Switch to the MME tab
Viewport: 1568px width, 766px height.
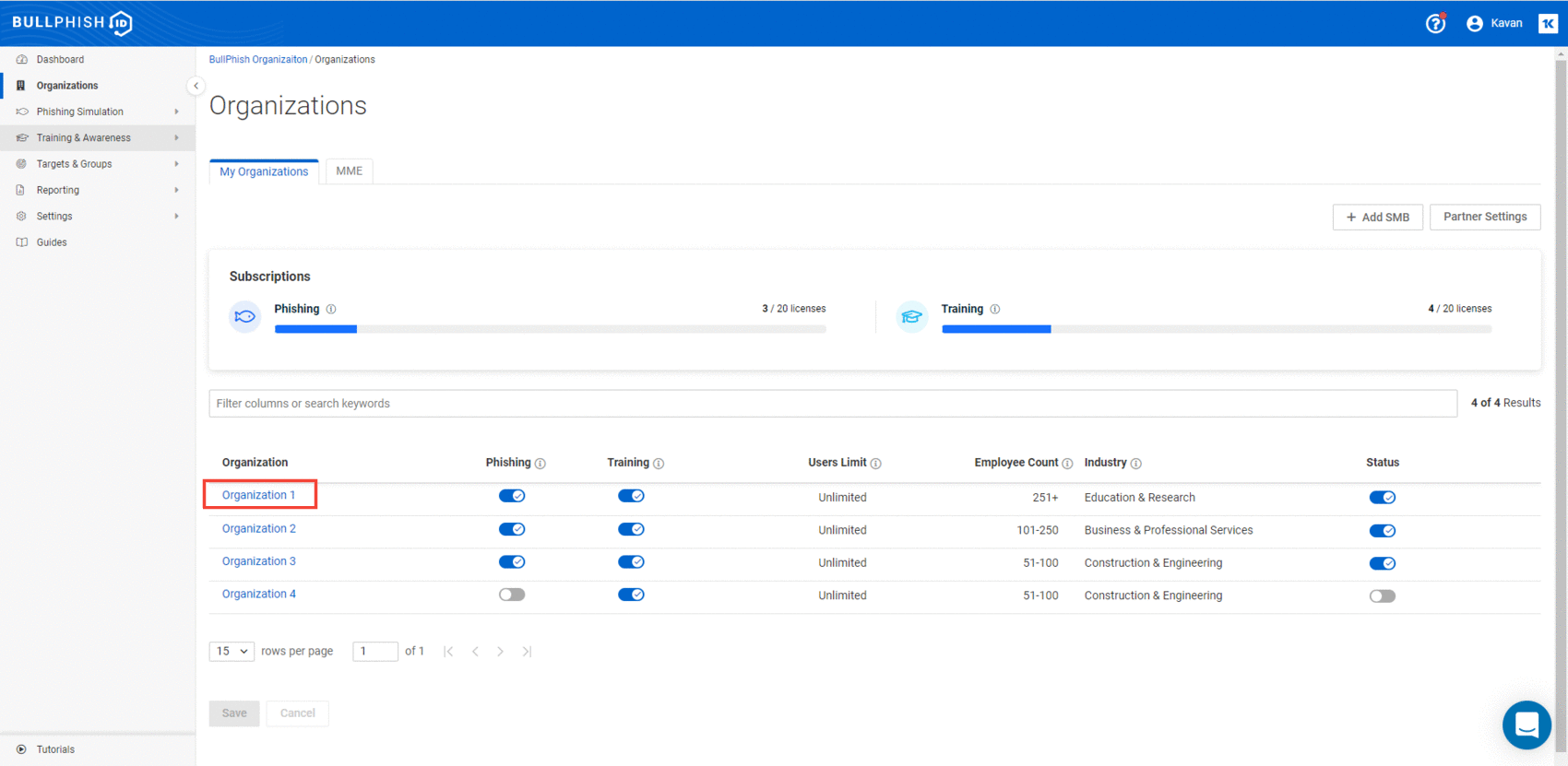pos(349,171)
